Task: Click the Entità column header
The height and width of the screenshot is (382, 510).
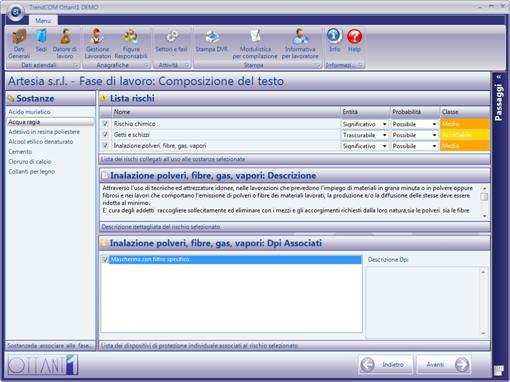Action: coord(365,112)
